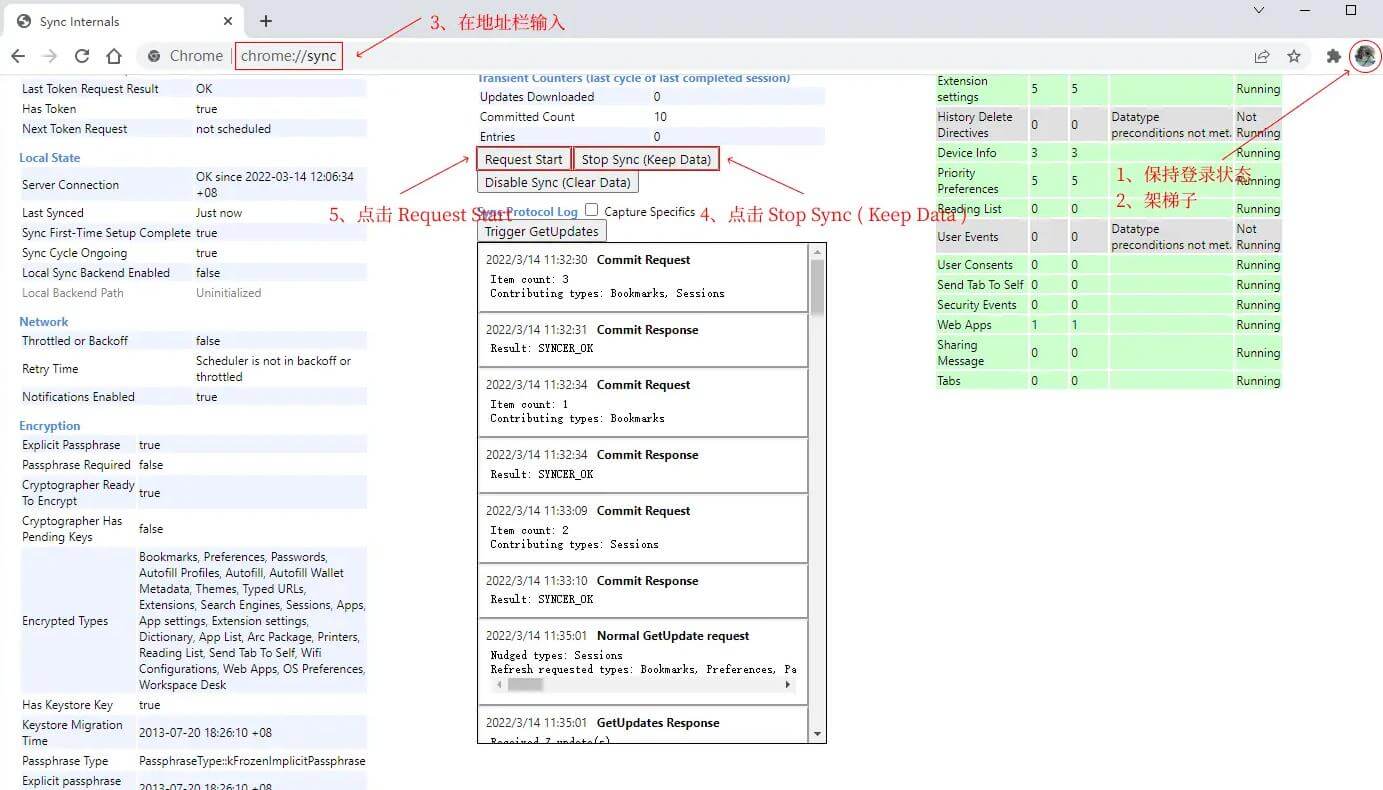Trigger GetUpdates button
Viewport: 1383px width, 790px height.
(x=541, y=231)
